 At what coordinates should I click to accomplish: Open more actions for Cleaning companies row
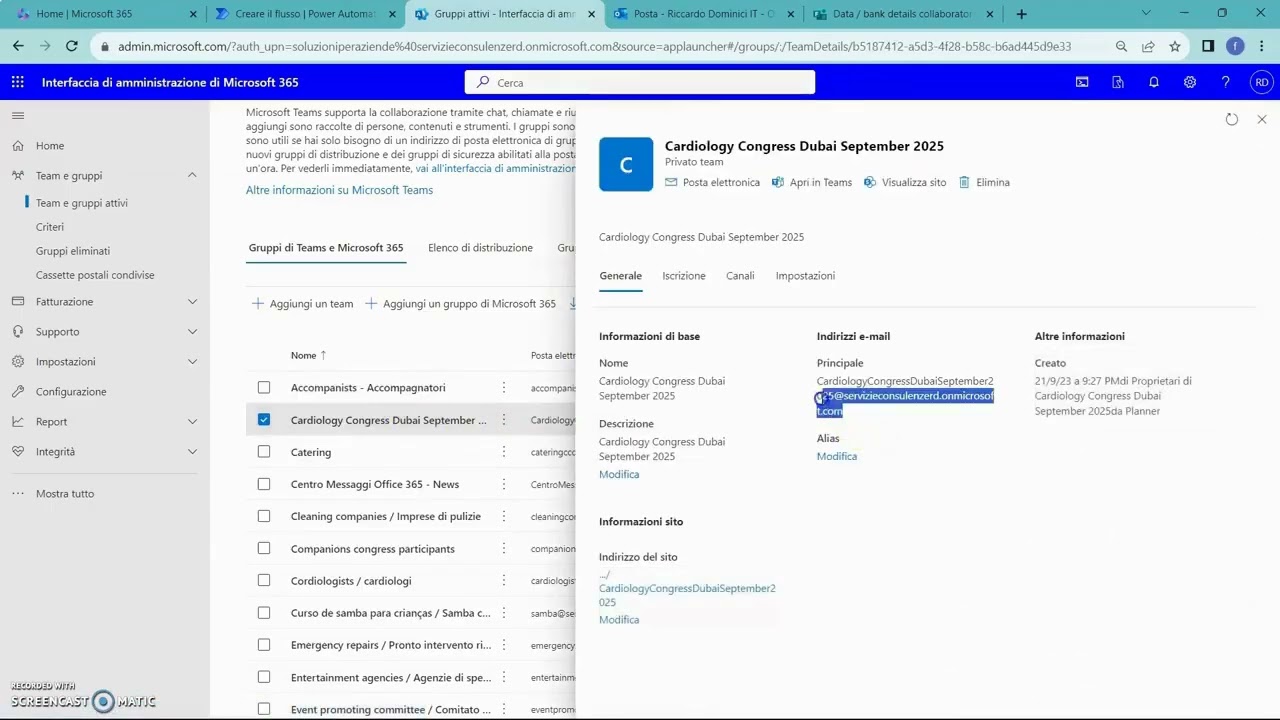click(x=504, y=516)
